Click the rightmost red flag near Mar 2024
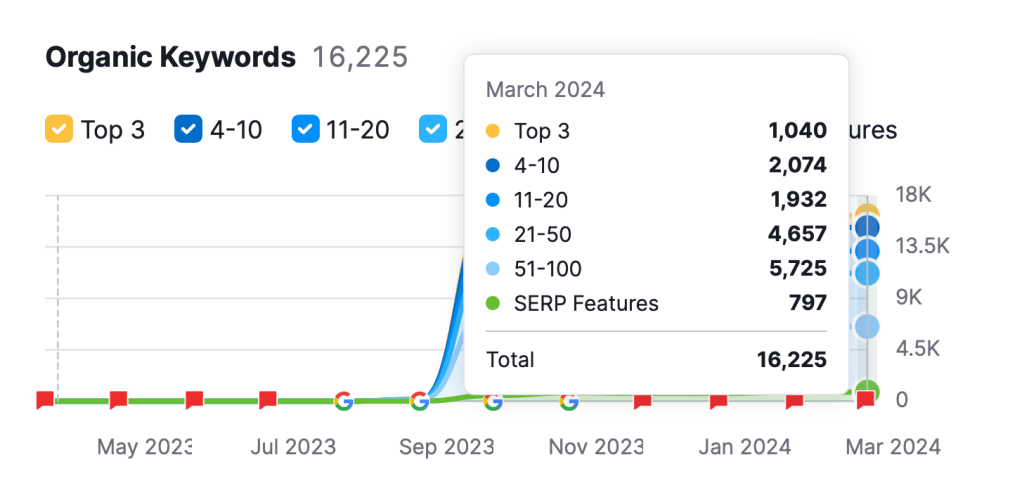Image resolution: width=1022 pixels, height=481 pixels. [x=866, y=401]
